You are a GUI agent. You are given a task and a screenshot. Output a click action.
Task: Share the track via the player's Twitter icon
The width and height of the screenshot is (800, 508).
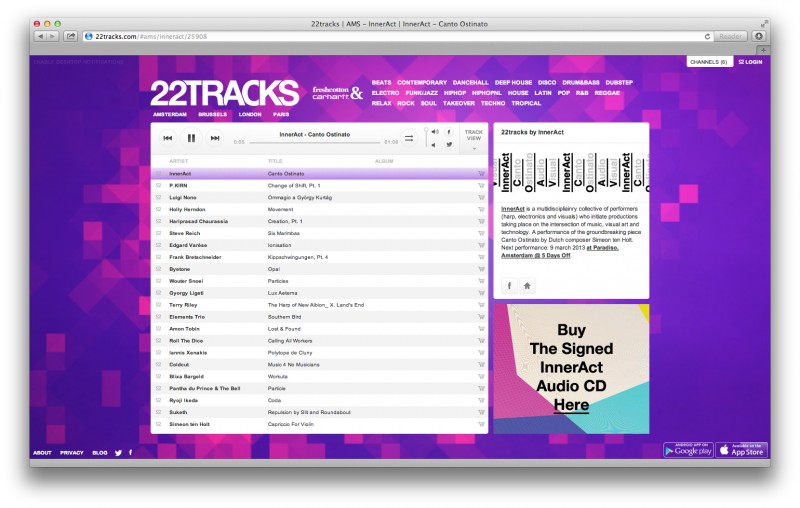pos(449,145)
